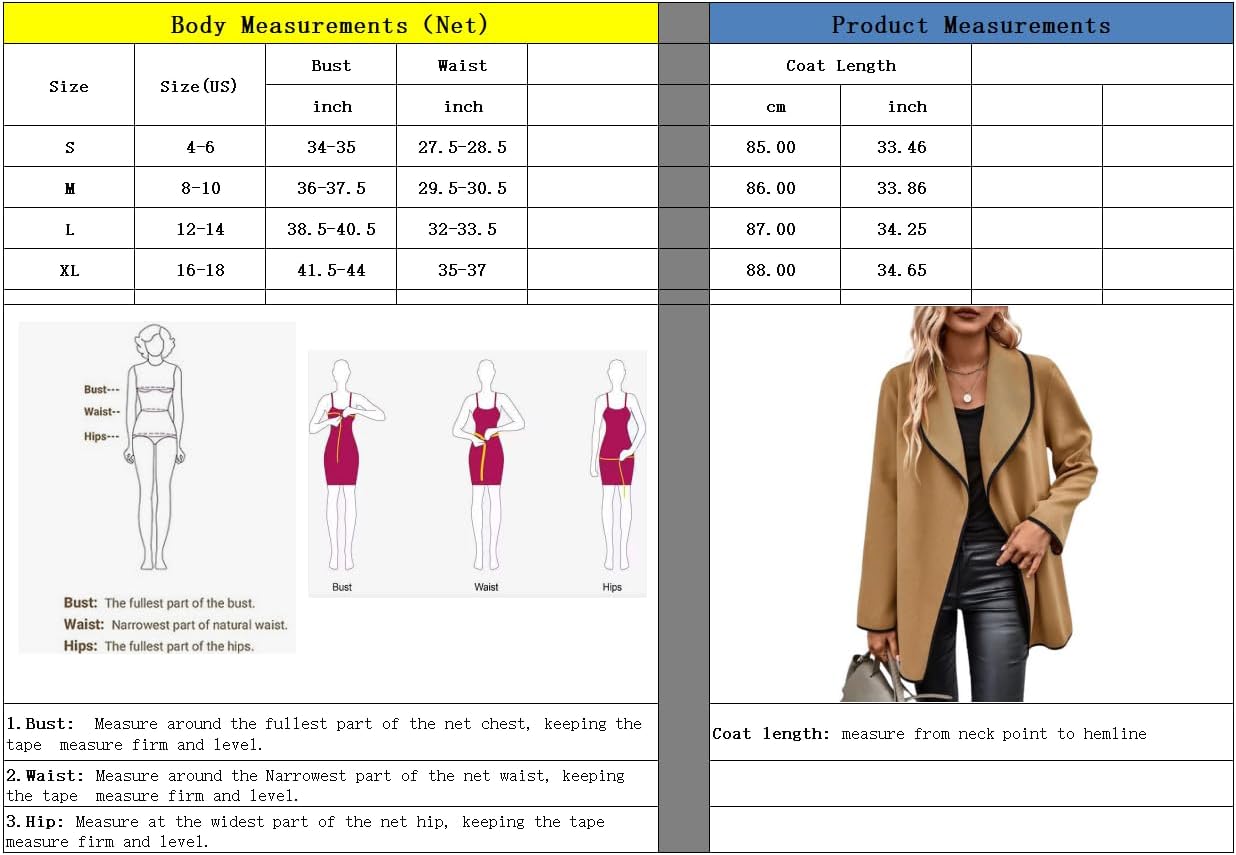The height and width of the screenshot is (855, 1236).
Task: Click the 'Bust---' label on line diagram
Action: click(x=102, y=390)
